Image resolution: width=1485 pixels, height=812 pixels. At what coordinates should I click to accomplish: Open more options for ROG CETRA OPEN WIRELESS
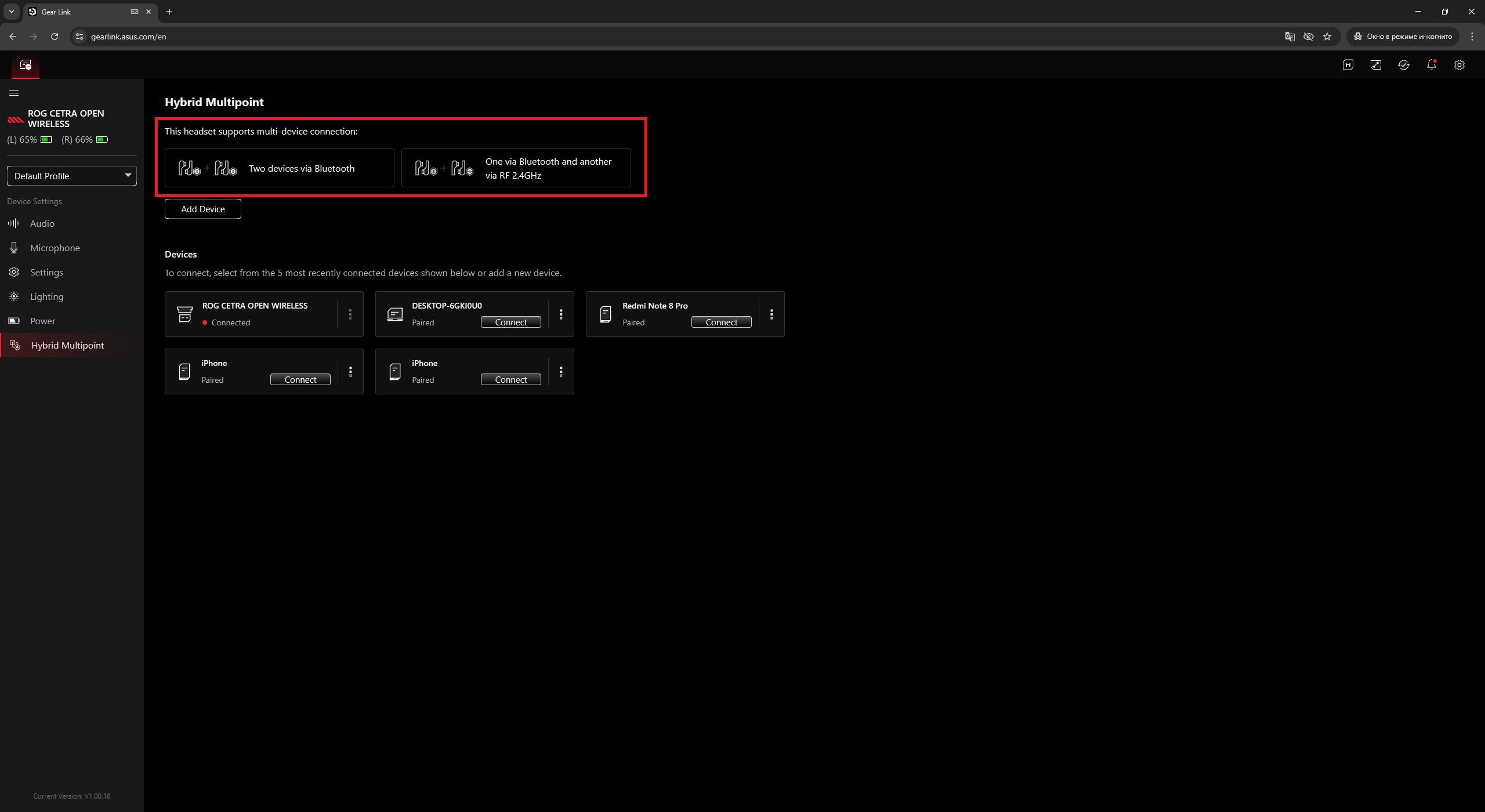pyautogui.click(x=350, y=314)
